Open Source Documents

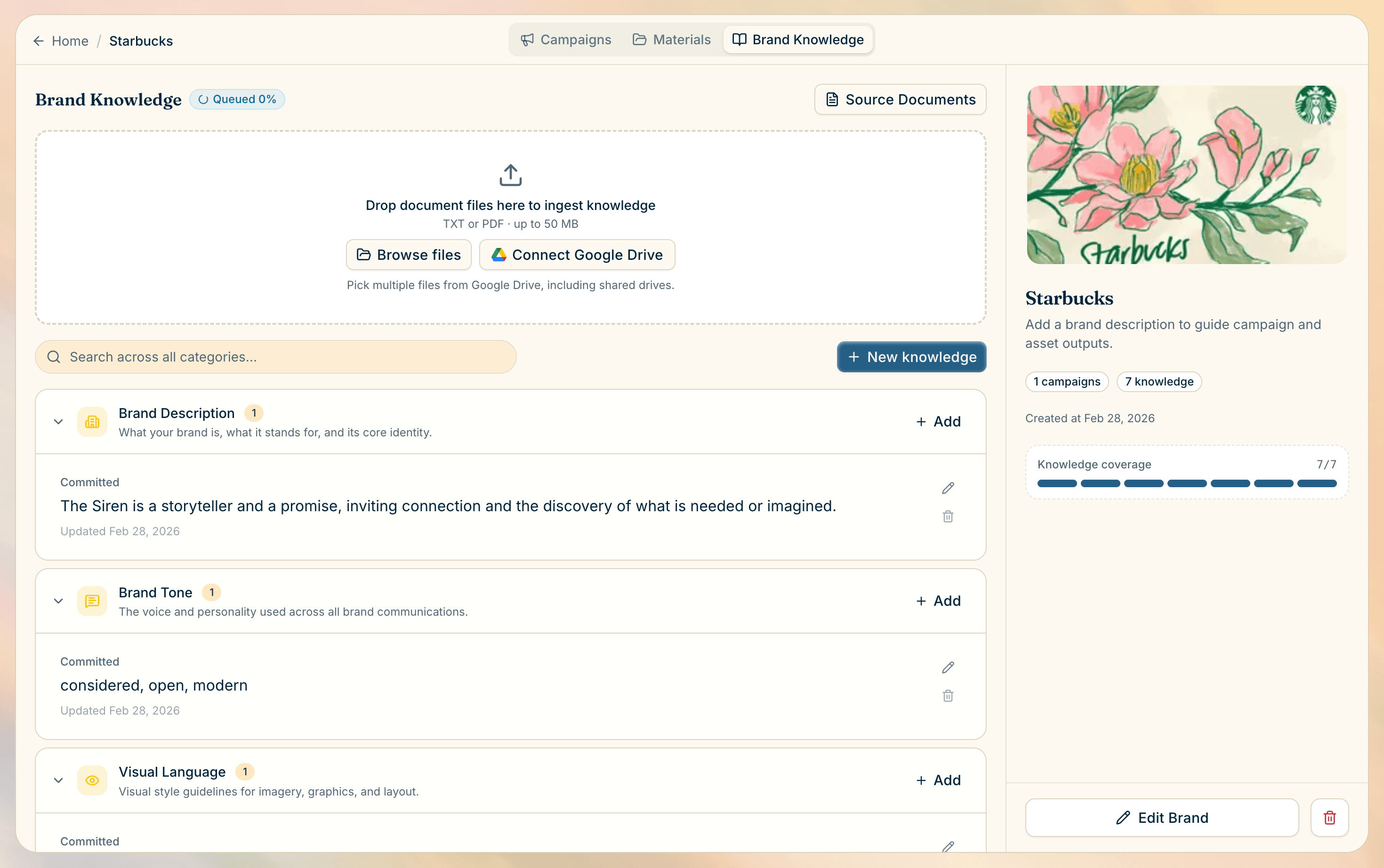tap(900, 99)
